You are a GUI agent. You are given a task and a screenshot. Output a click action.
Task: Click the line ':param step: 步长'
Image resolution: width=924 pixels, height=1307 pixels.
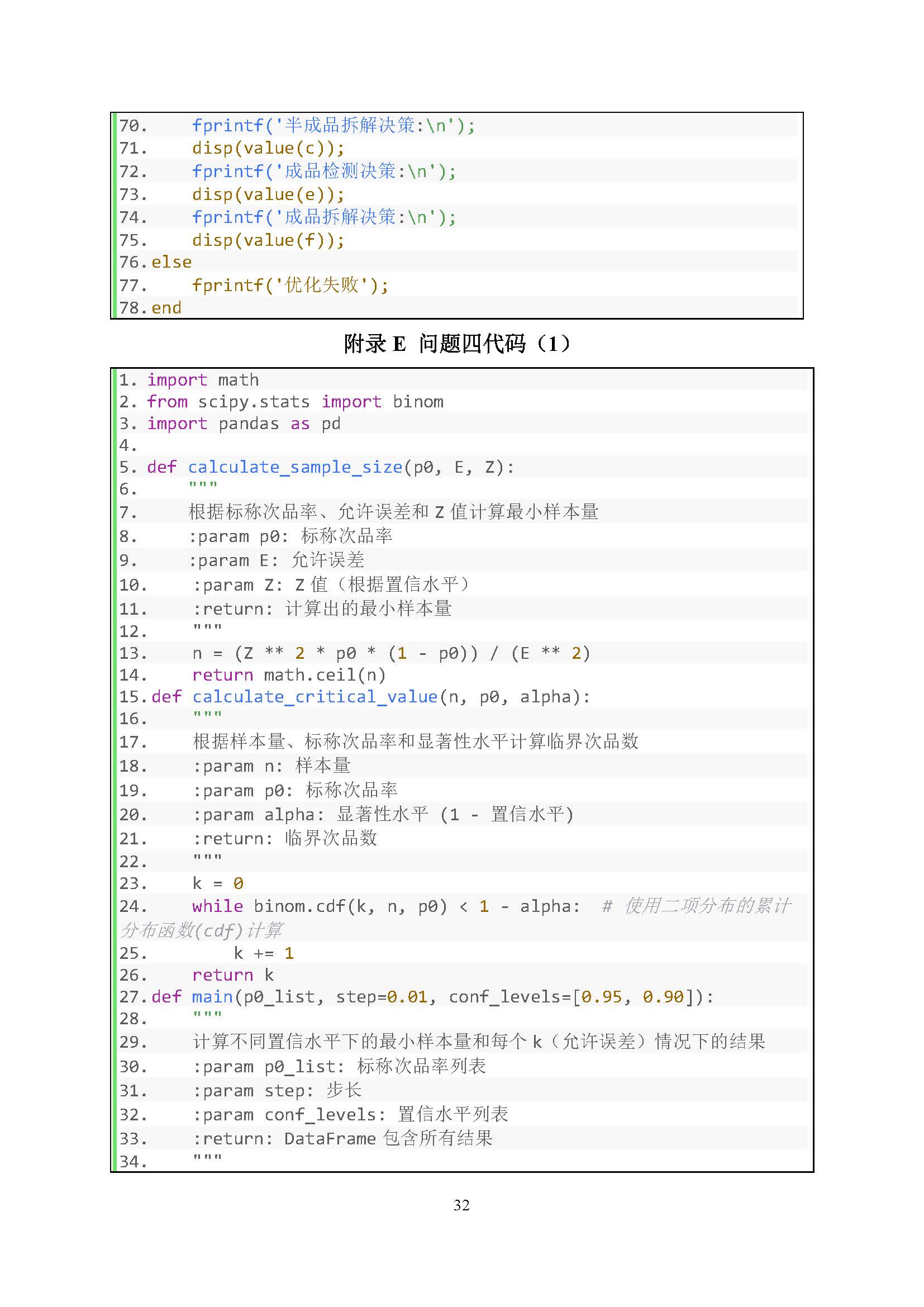coord(277,1091)
